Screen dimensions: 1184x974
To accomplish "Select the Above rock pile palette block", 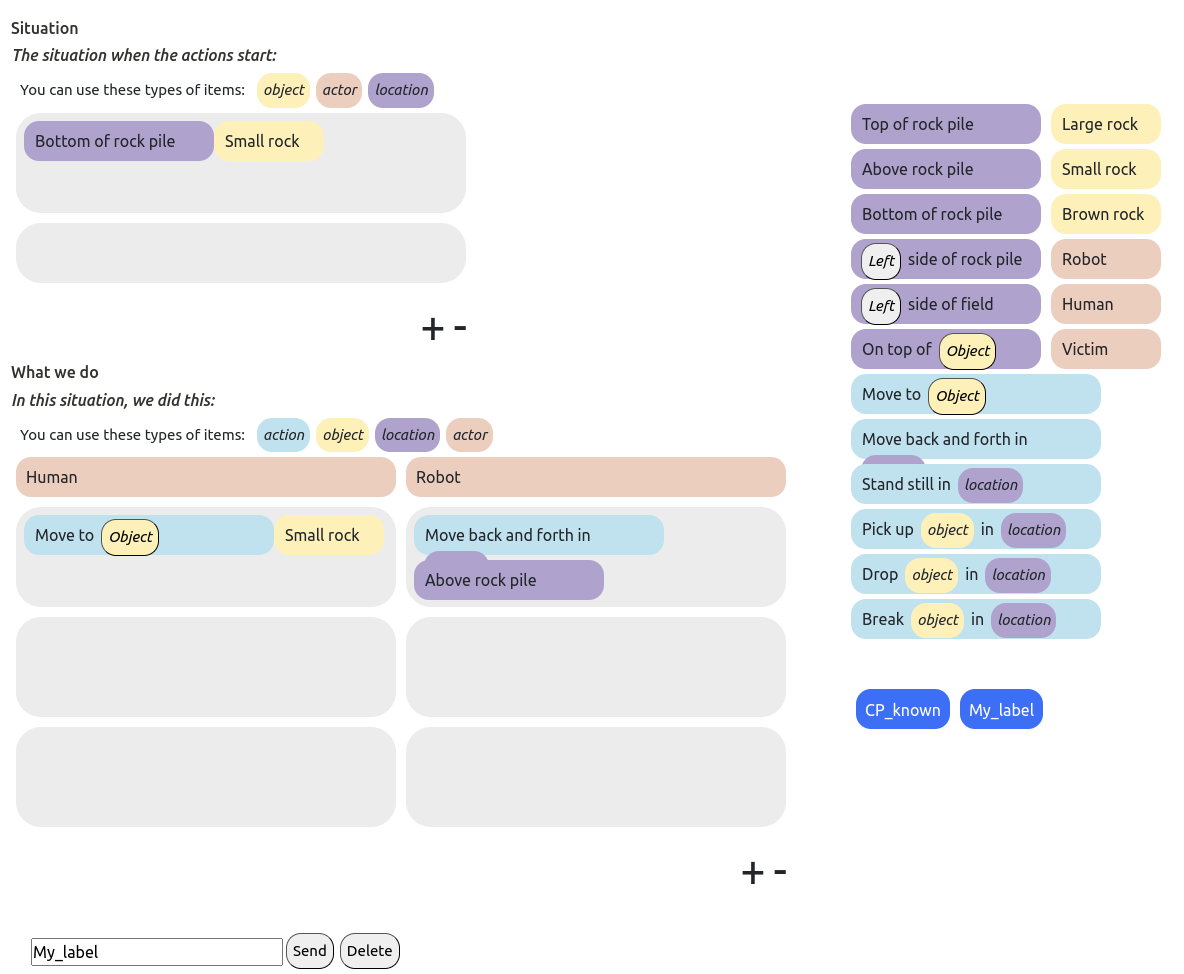I will click(x=945, y=169).
